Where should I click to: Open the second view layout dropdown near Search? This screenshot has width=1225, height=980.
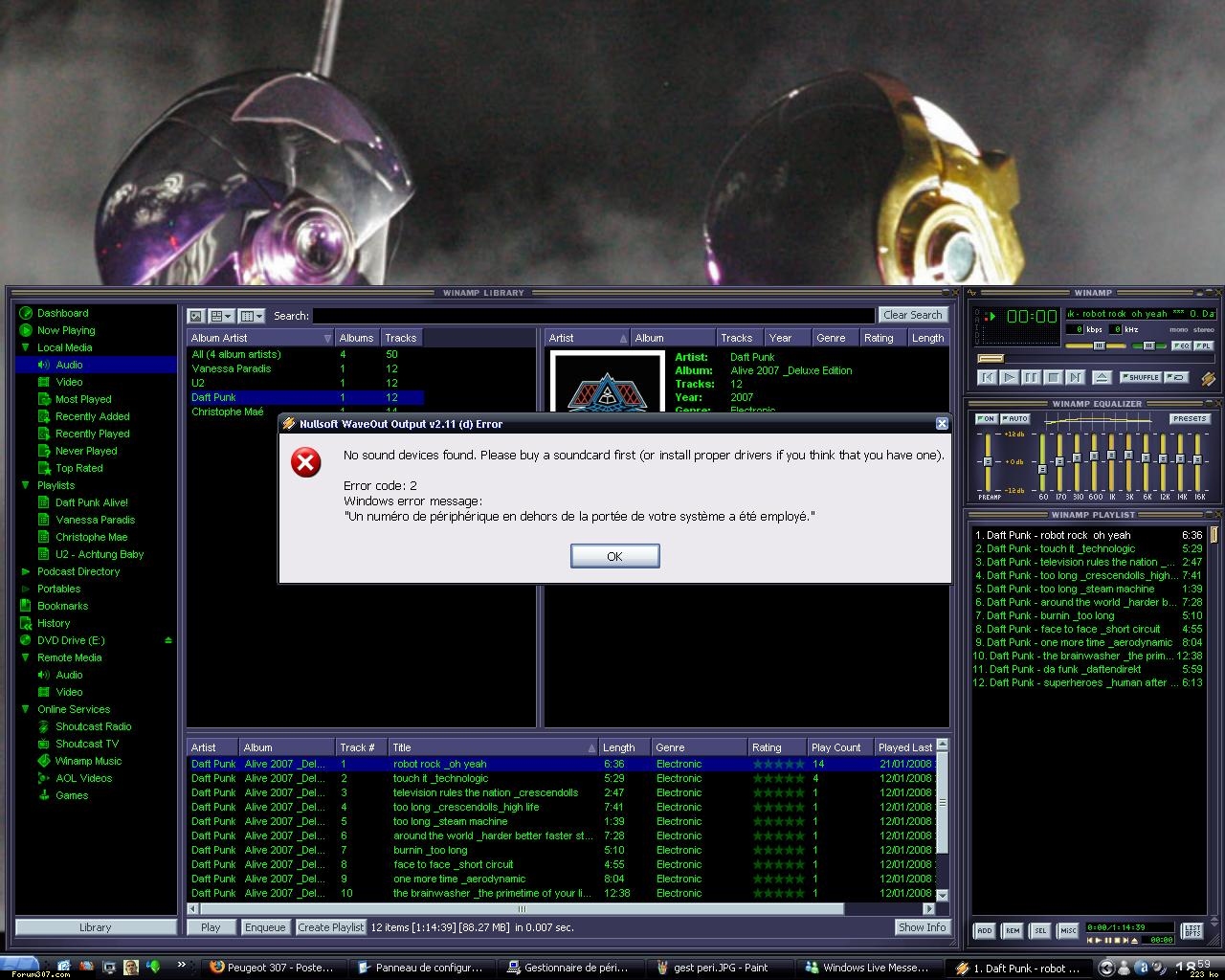222,316
